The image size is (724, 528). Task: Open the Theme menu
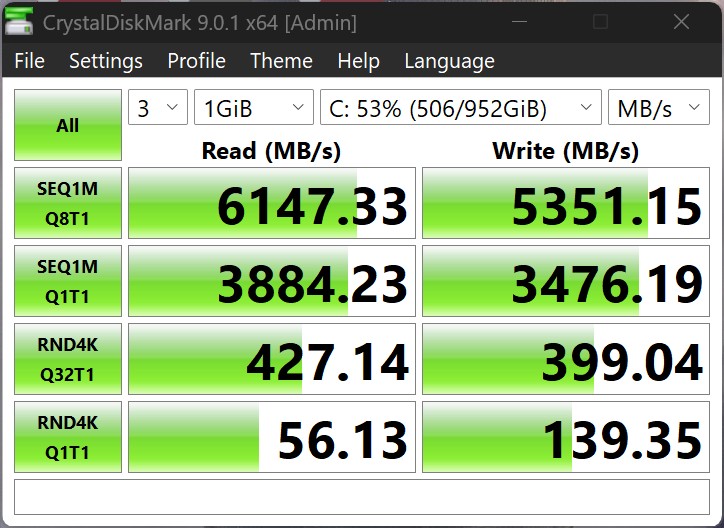(x=281, y=61)
